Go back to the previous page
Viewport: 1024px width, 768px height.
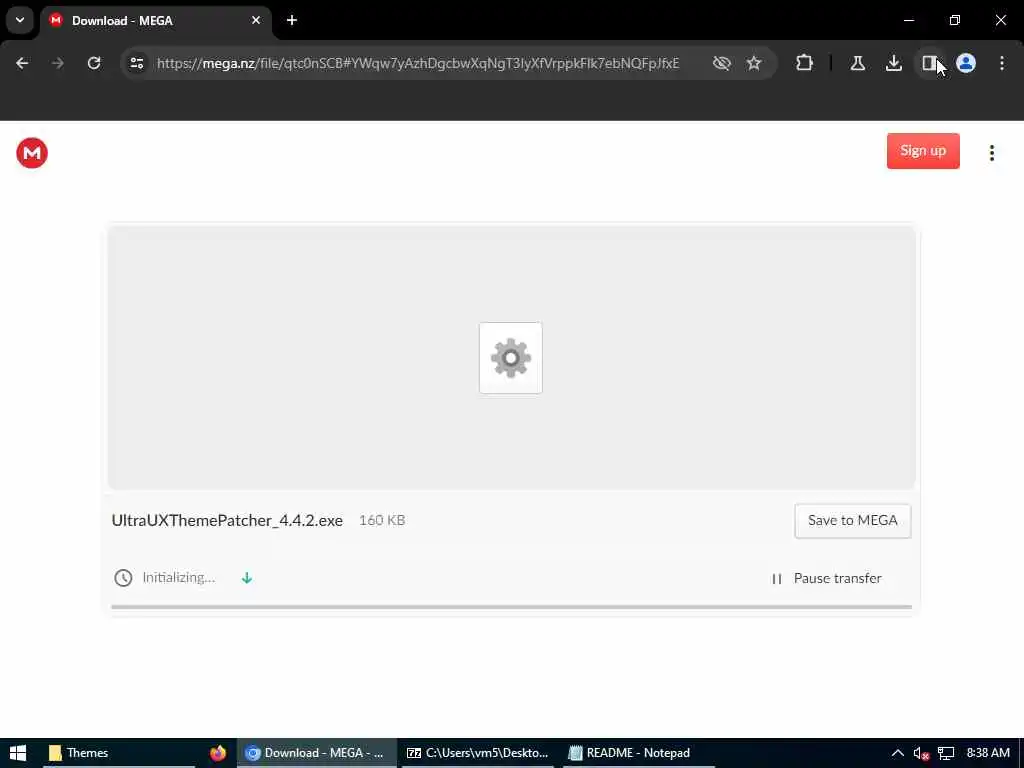[x=22, y=63]
